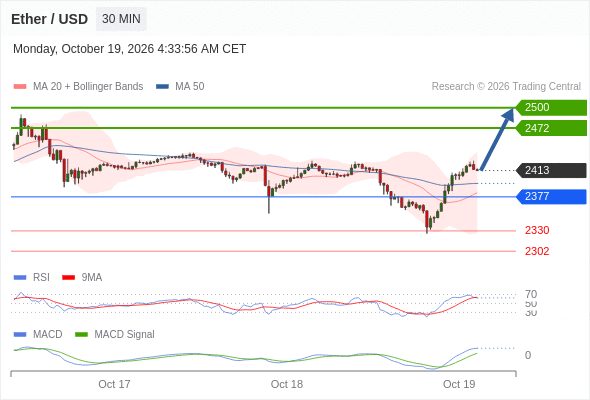Image resolution: width=590 pixels, height=400 pixels.
Task: Toggle the 9MA legend entry
Action: (82, 277)
